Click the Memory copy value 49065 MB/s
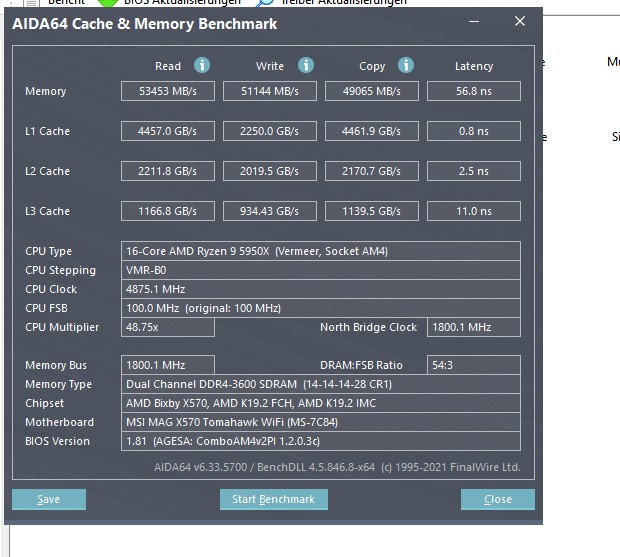Image resolution: width=620 pixels, height=557 pixels. coord(372,91)
